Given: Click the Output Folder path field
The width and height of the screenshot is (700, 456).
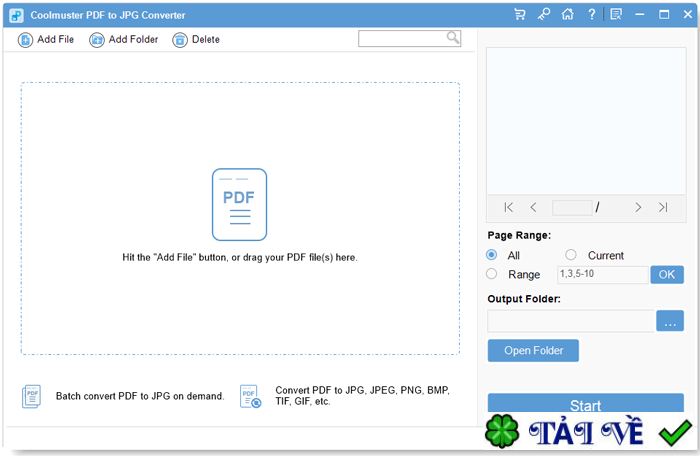Looking at the screenshot, I should click(571, 321).
